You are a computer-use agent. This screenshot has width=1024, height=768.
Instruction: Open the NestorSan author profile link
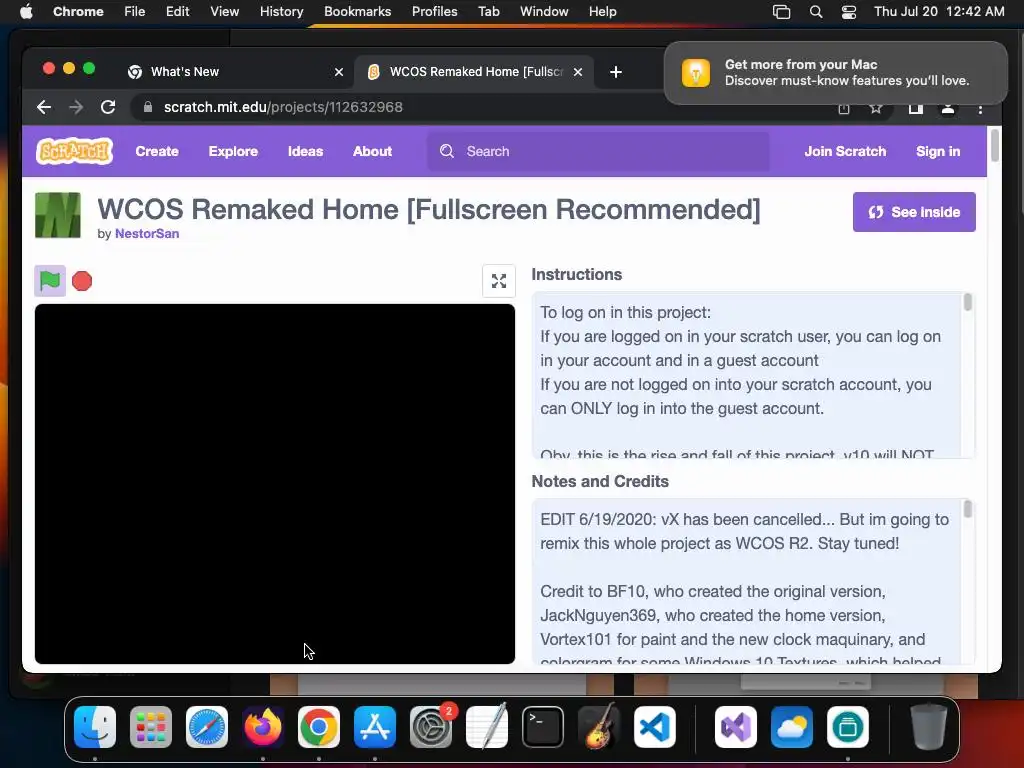147,233
